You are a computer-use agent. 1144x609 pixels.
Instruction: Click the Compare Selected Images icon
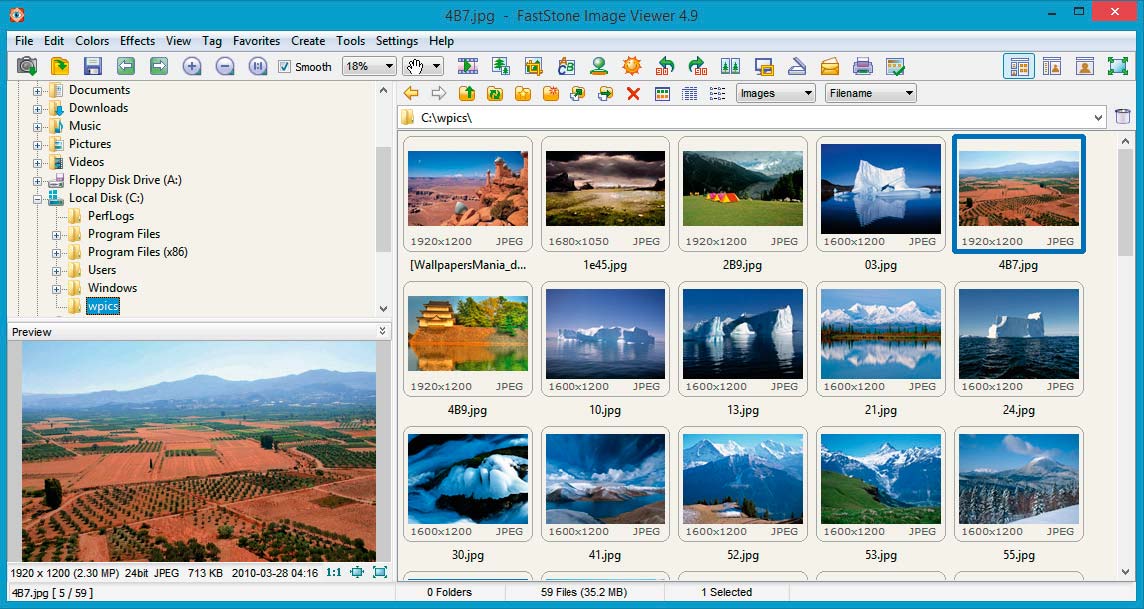tap(730, 66)
